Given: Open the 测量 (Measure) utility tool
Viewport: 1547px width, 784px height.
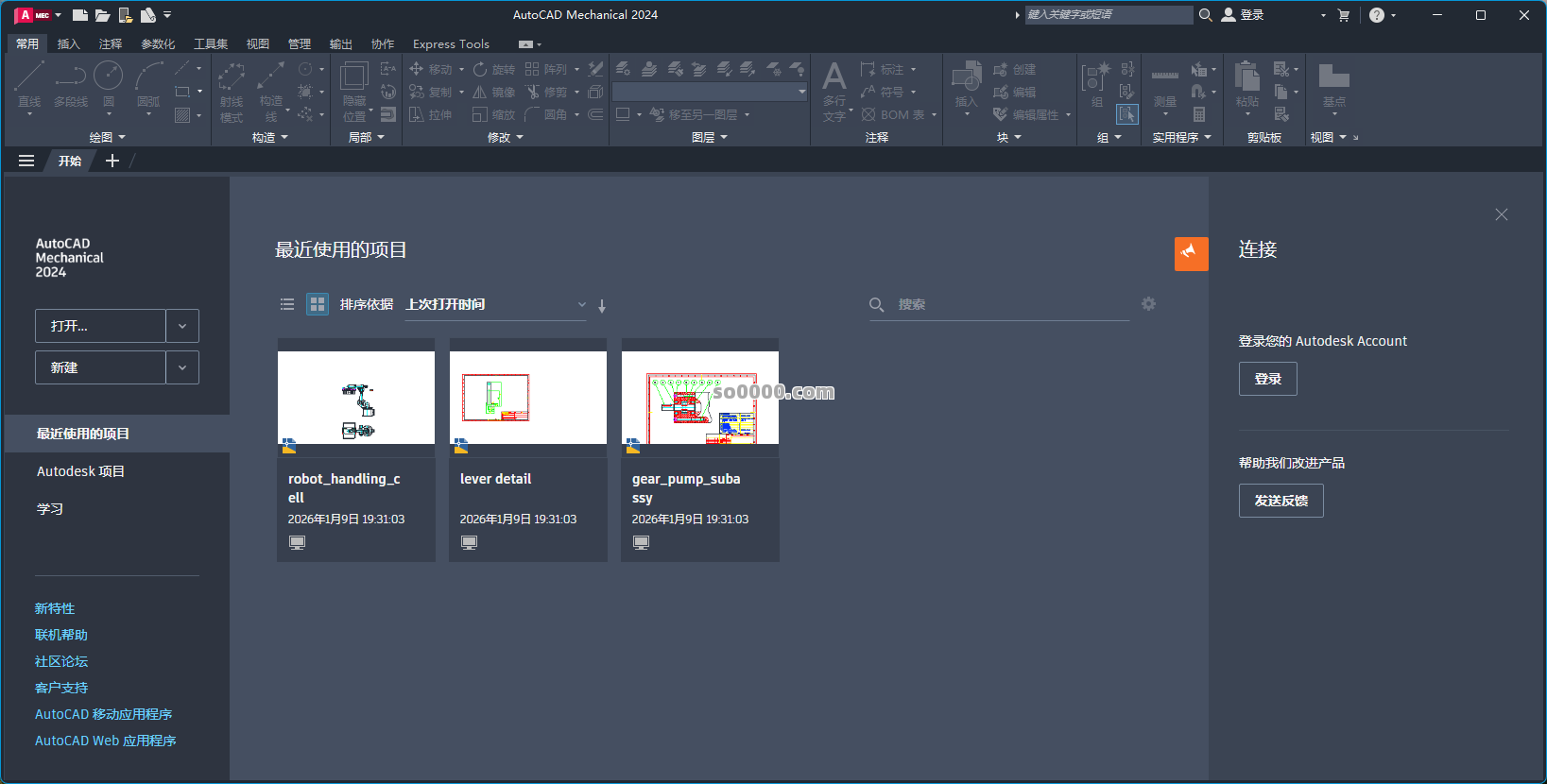Looking at the screenshot, I should (1164, 83).
